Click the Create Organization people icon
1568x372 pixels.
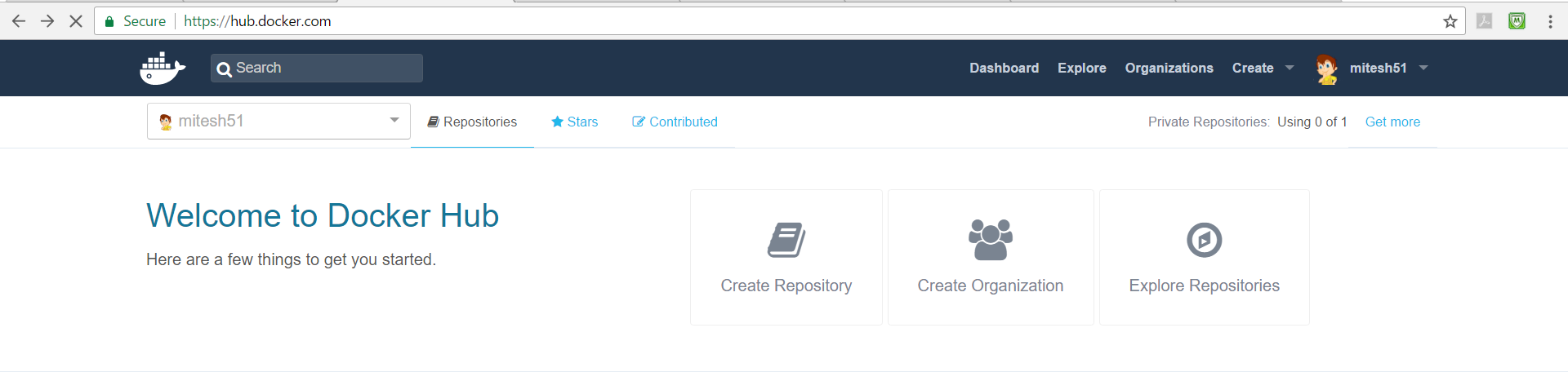click(991, 240)
